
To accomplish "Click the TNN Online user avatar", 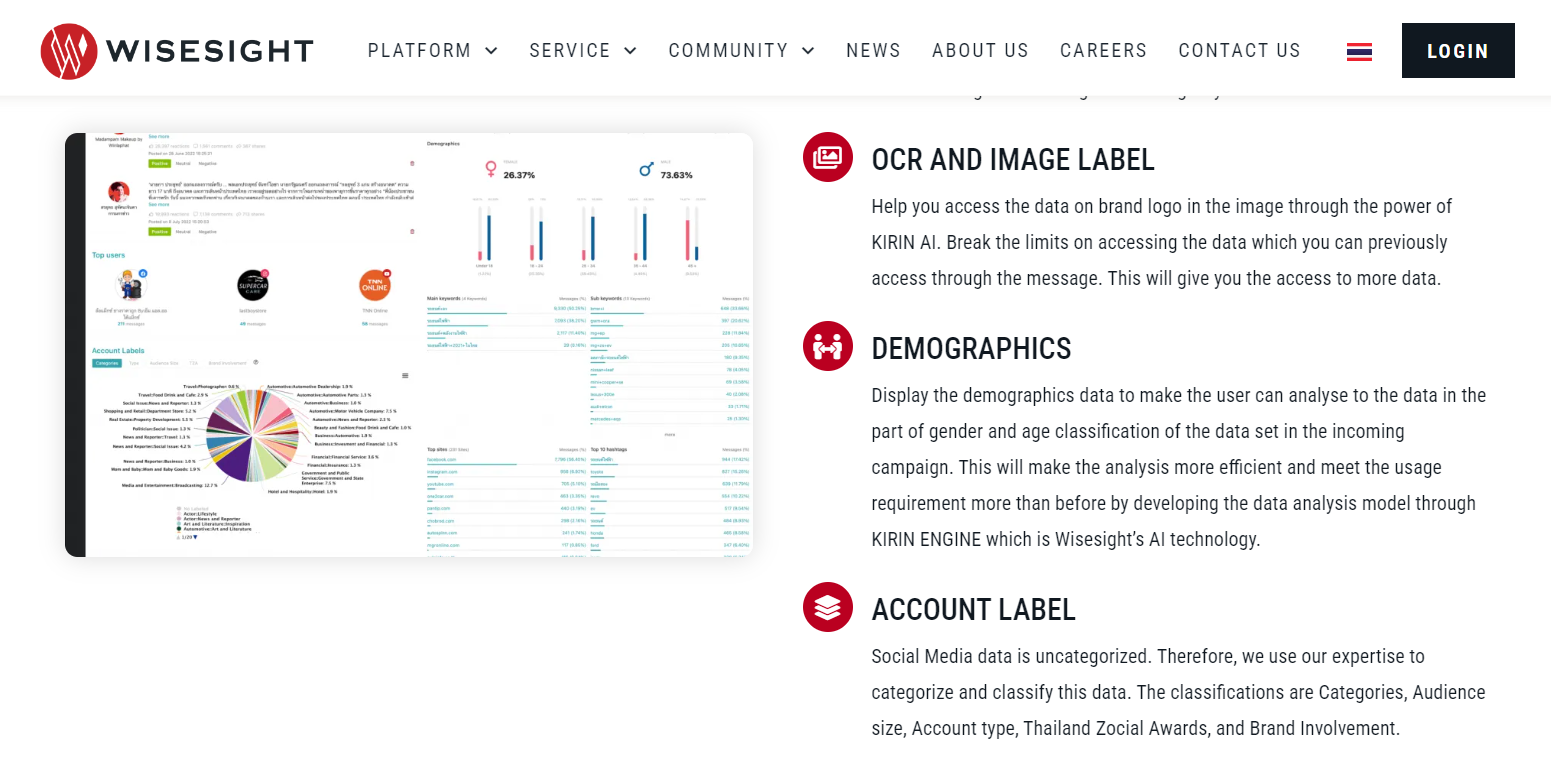I will 374,285.
